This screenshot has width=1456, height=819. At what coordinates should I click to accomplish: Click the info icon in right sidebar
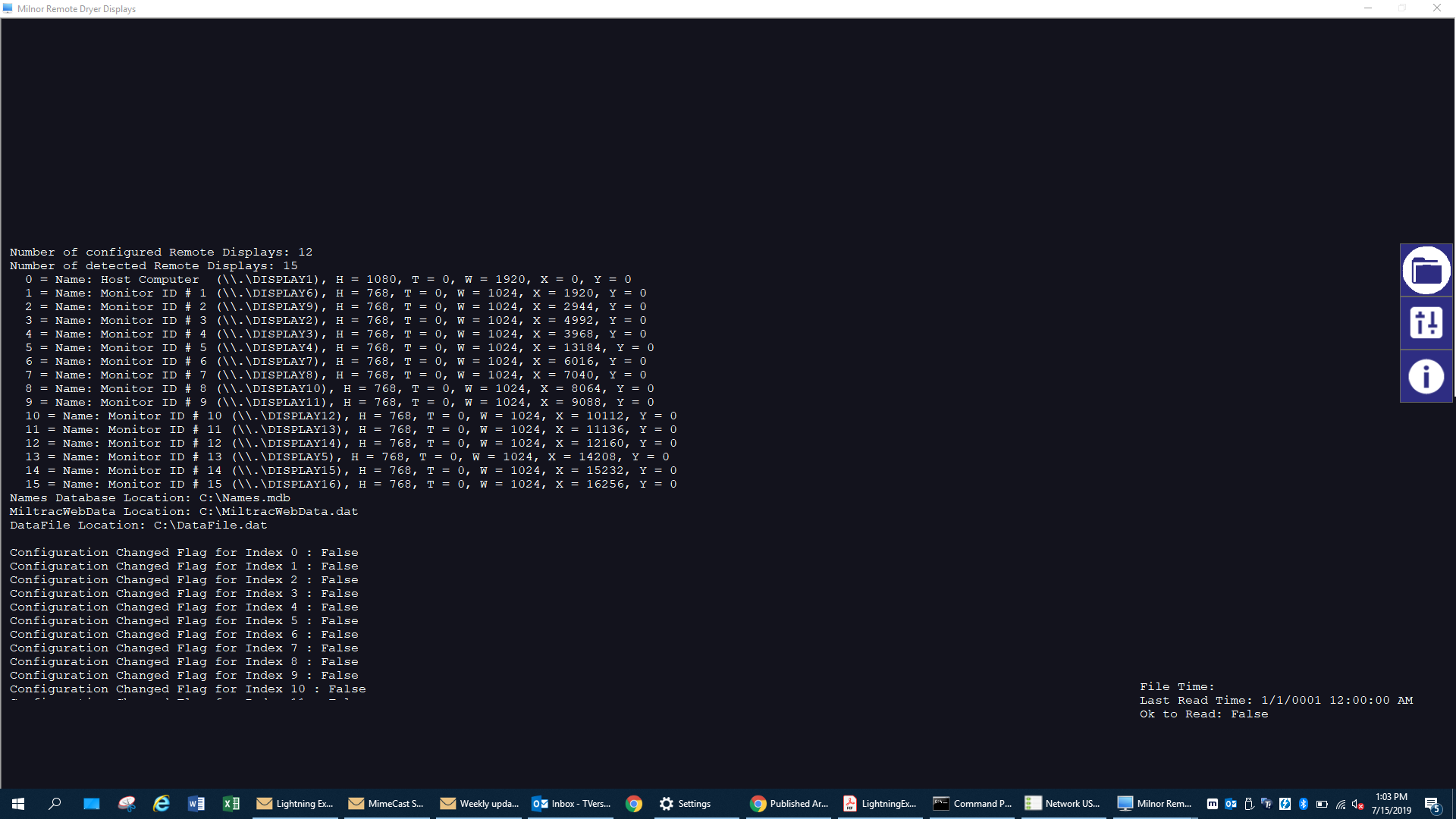1426,376
